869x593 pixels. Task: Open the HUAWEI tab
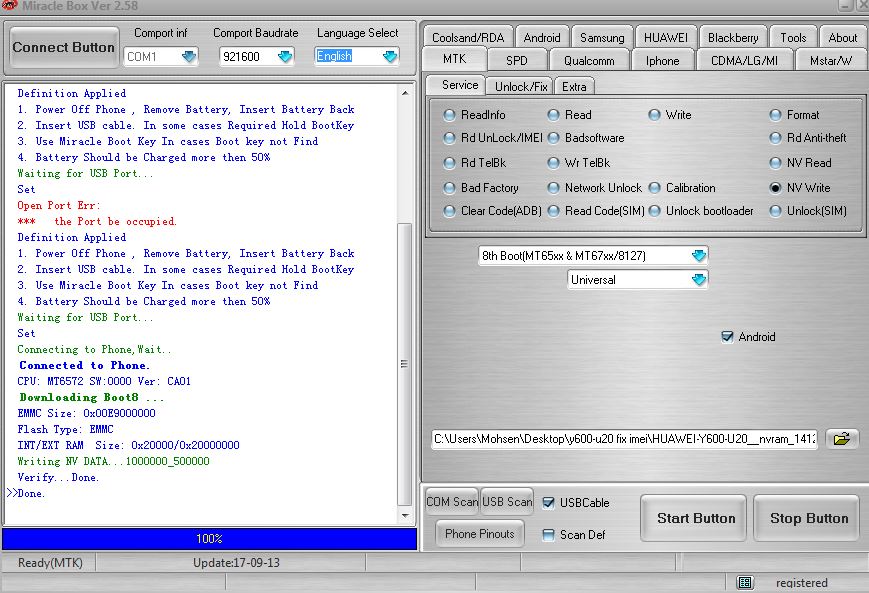coord(666,38)
